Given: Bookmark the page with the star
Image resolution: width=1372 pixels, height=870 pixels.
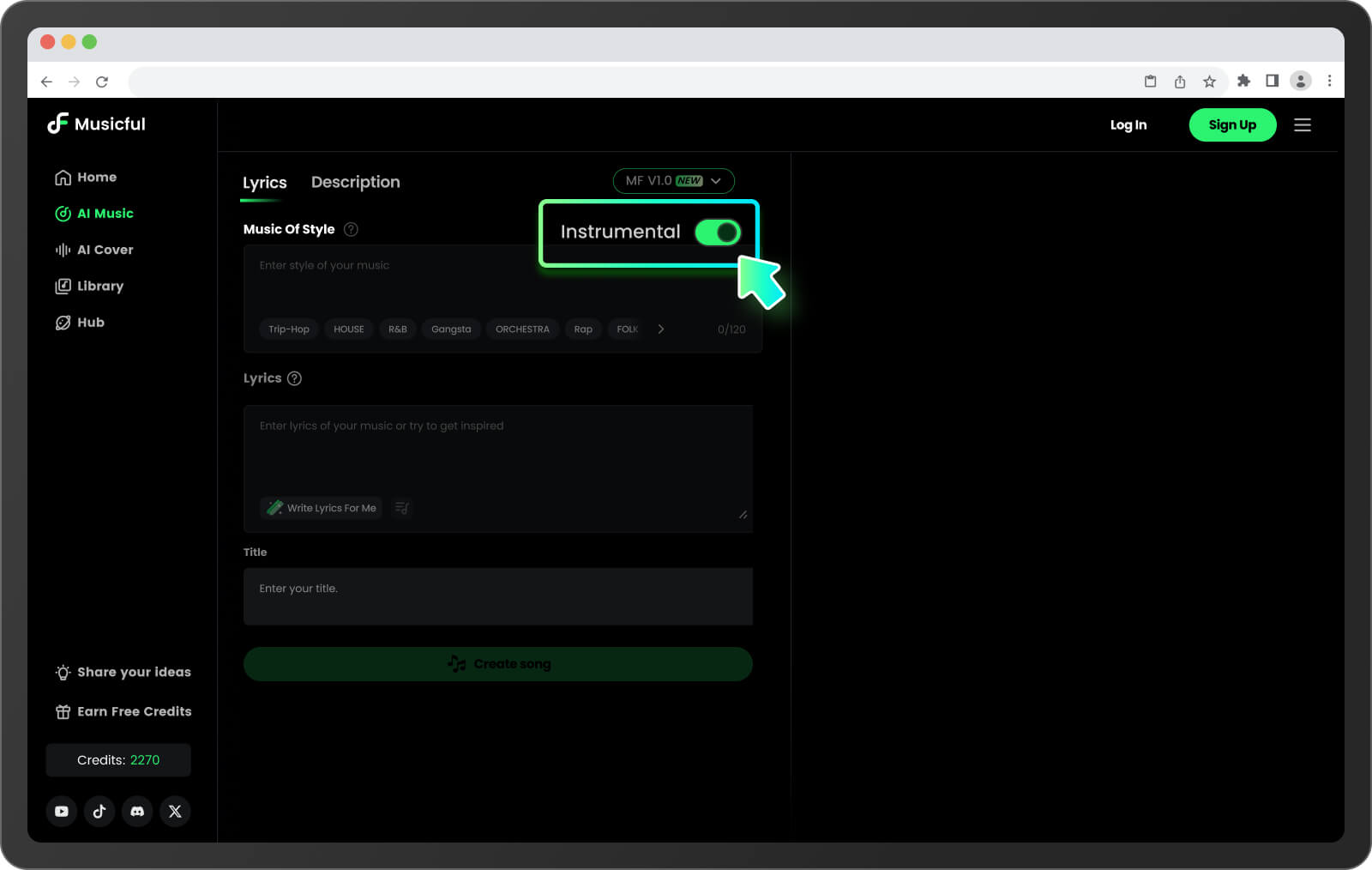Looking at the screenshot, I should (x=1209, y=82).
